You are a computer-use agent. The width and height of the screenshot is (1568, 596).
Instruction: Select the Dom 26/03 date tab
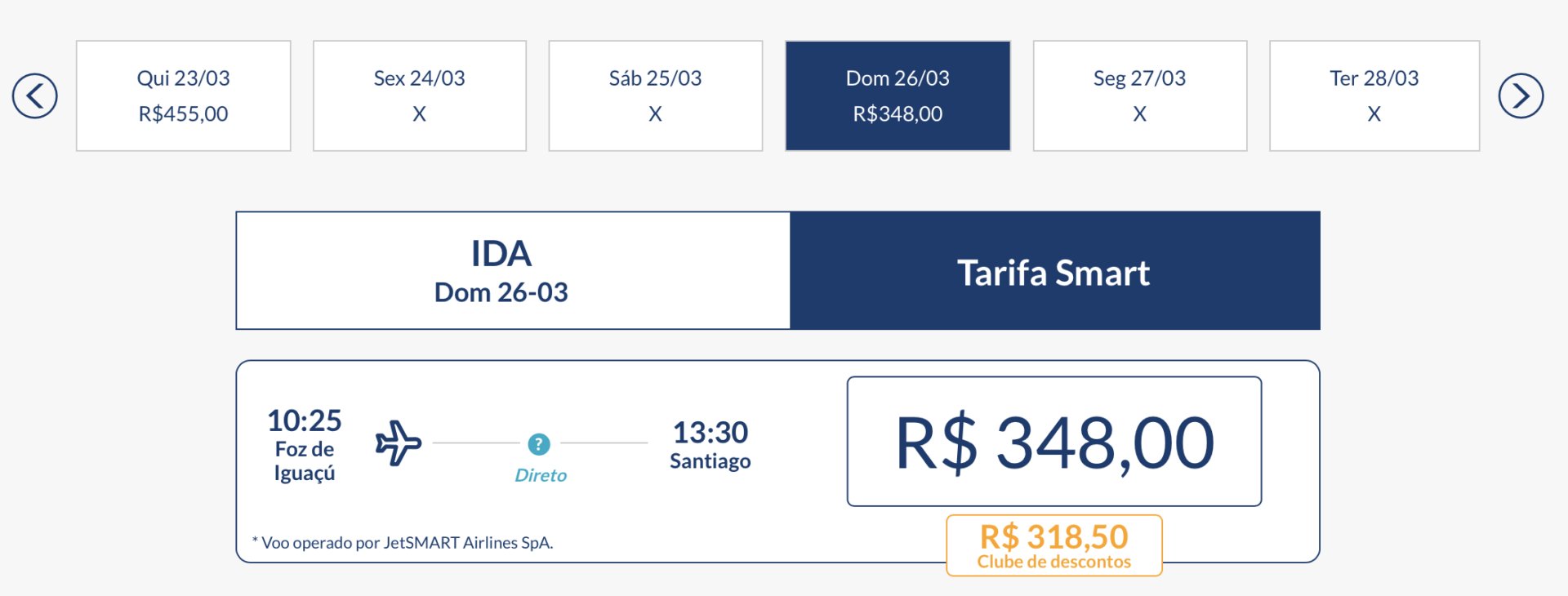pos(898,96)
